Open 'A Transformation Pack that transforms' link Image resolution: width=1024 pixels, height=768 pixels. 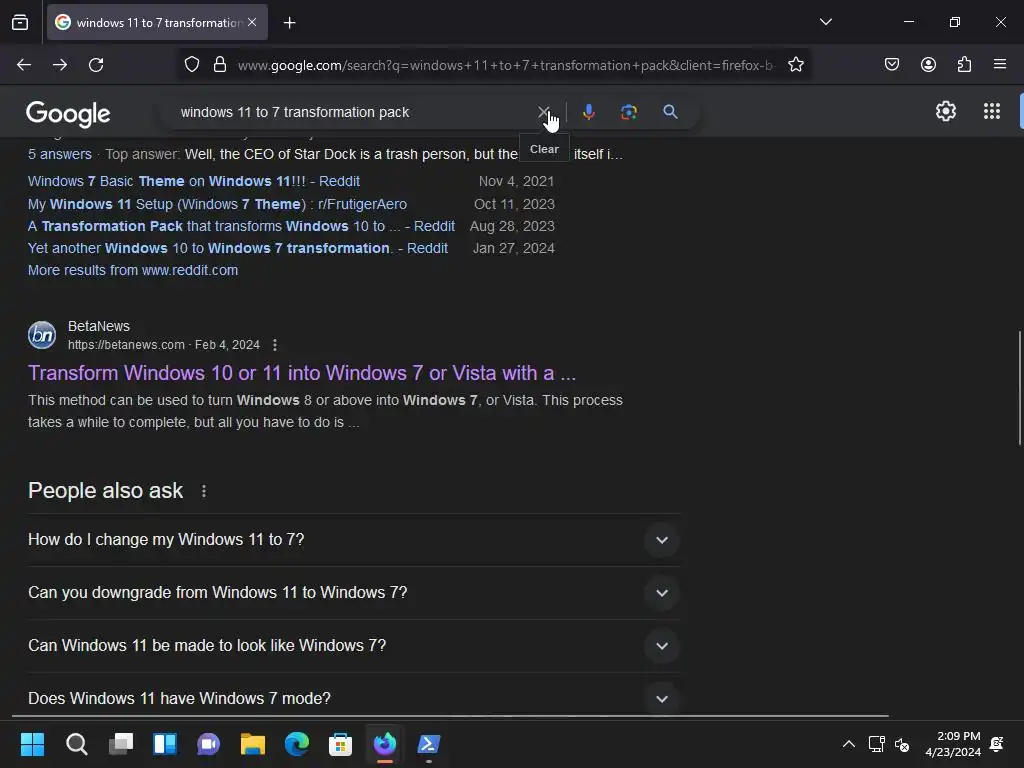click(x=241, y=226)
